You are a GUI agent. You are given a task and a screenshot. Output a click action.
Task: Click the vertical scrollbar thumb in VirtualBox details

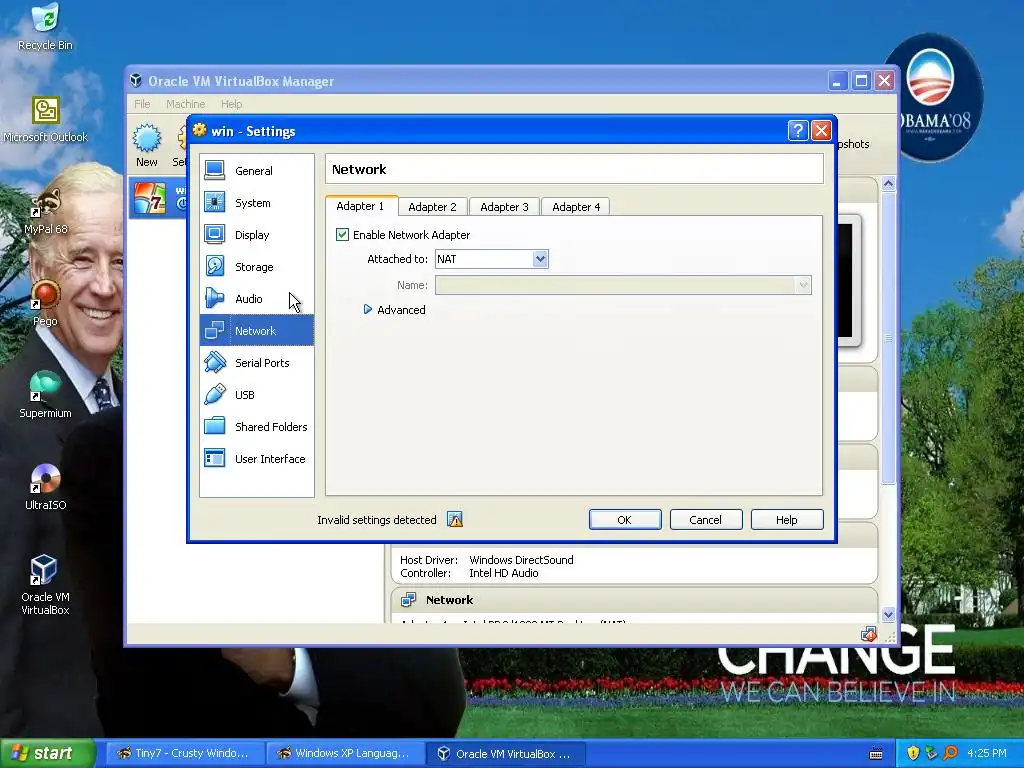(888, 338)
